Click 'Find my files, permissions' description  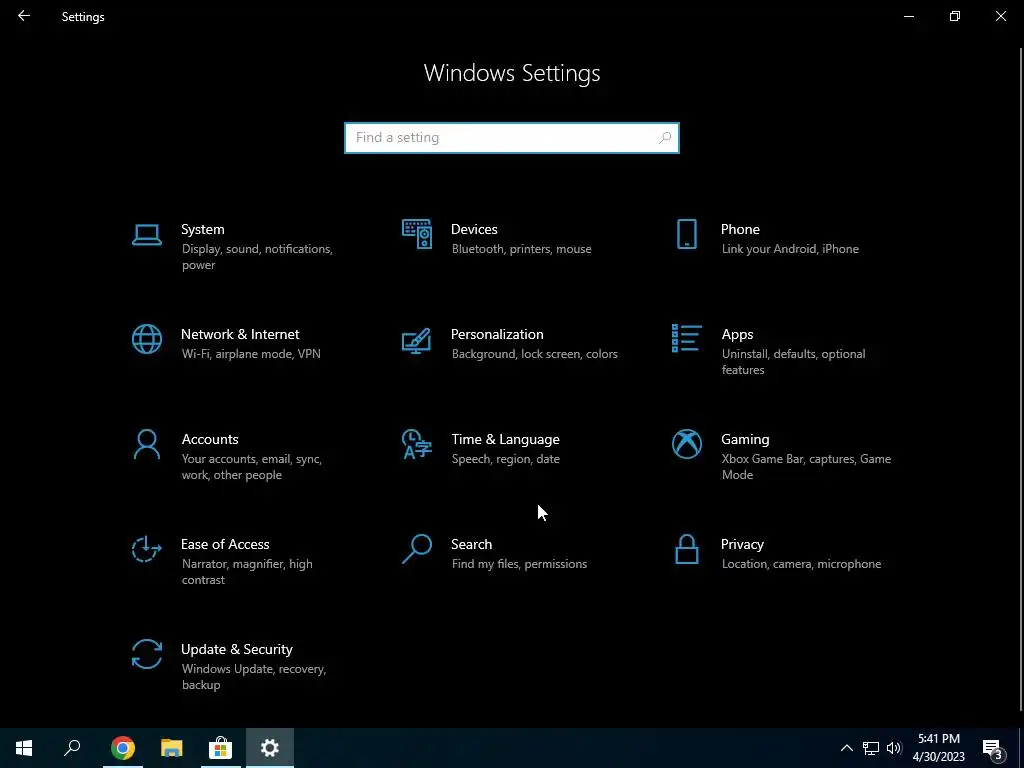click(x=519, y=564)
